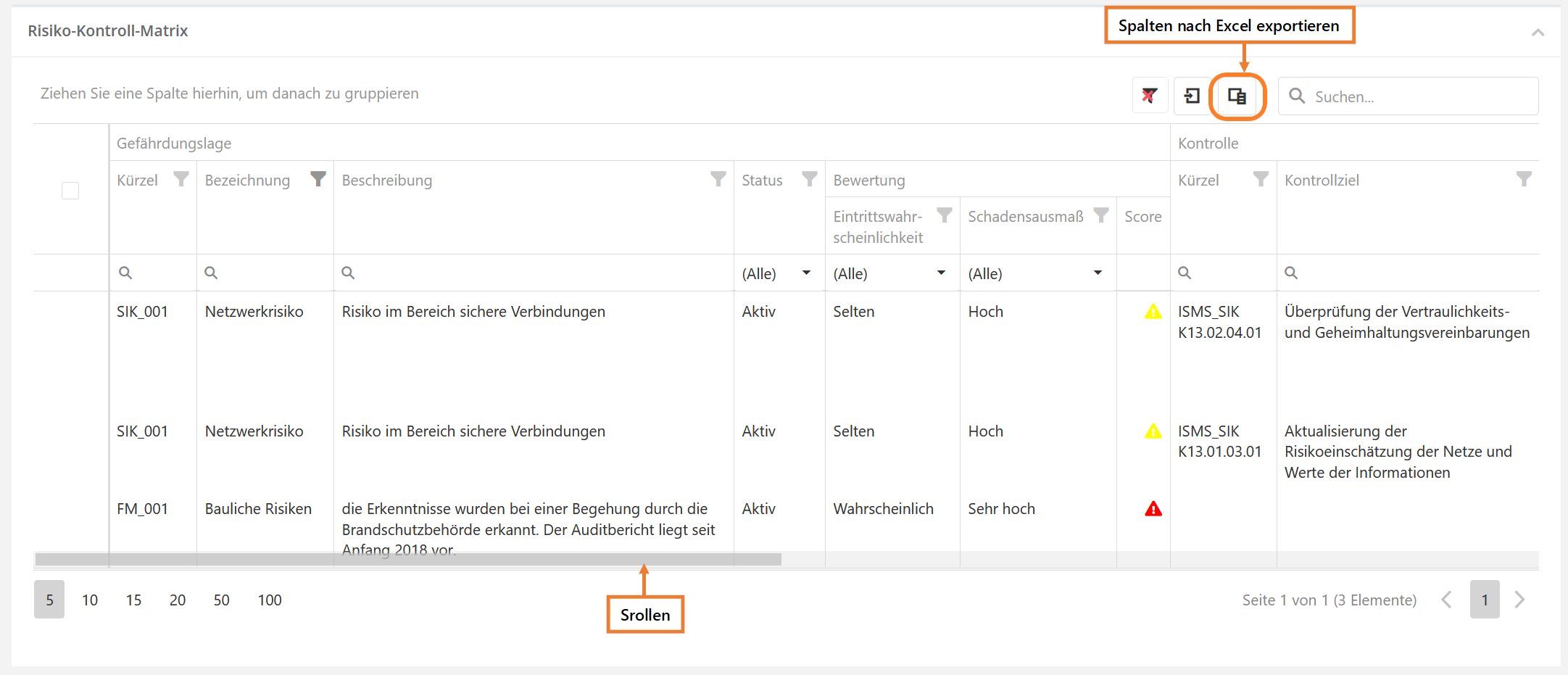Click red warning score icon for FM_001
This screenshot has height=675, width=1568.
pyautogui.click(x=1153, y=509)
